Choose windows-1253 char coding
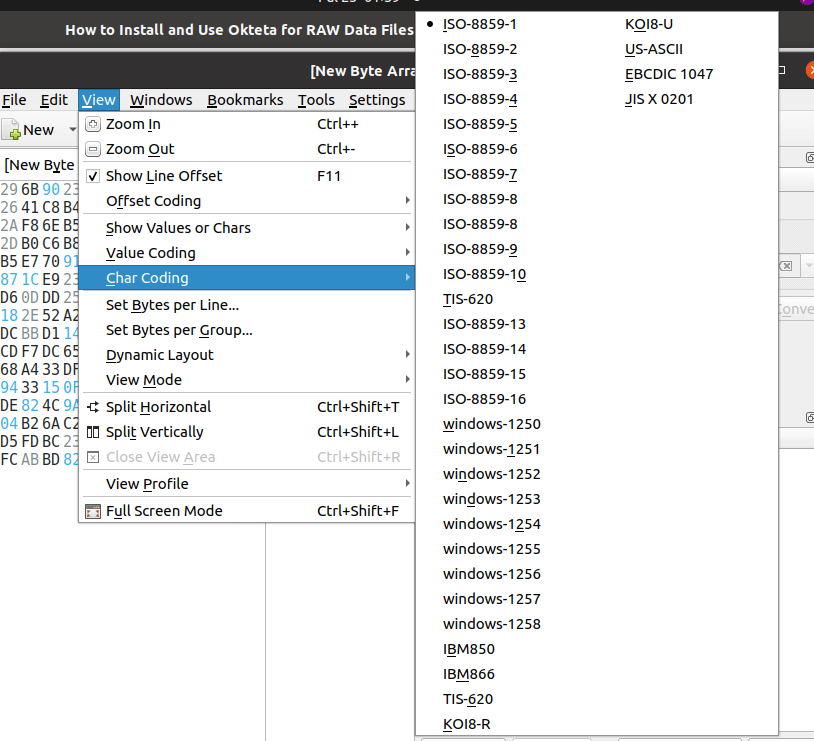Image resolution: width=814 pixels, height=741 pixels. 492,499
